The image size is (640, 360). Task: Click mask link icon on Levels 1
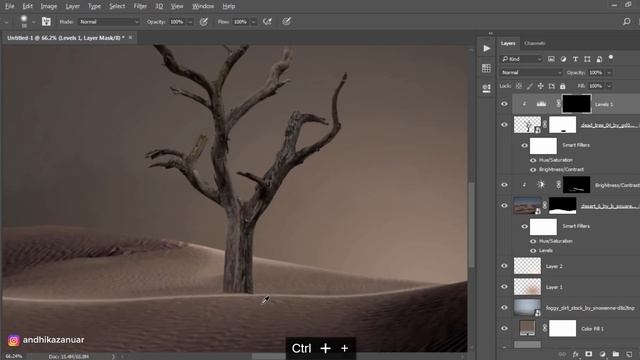[x=558, y=104]
